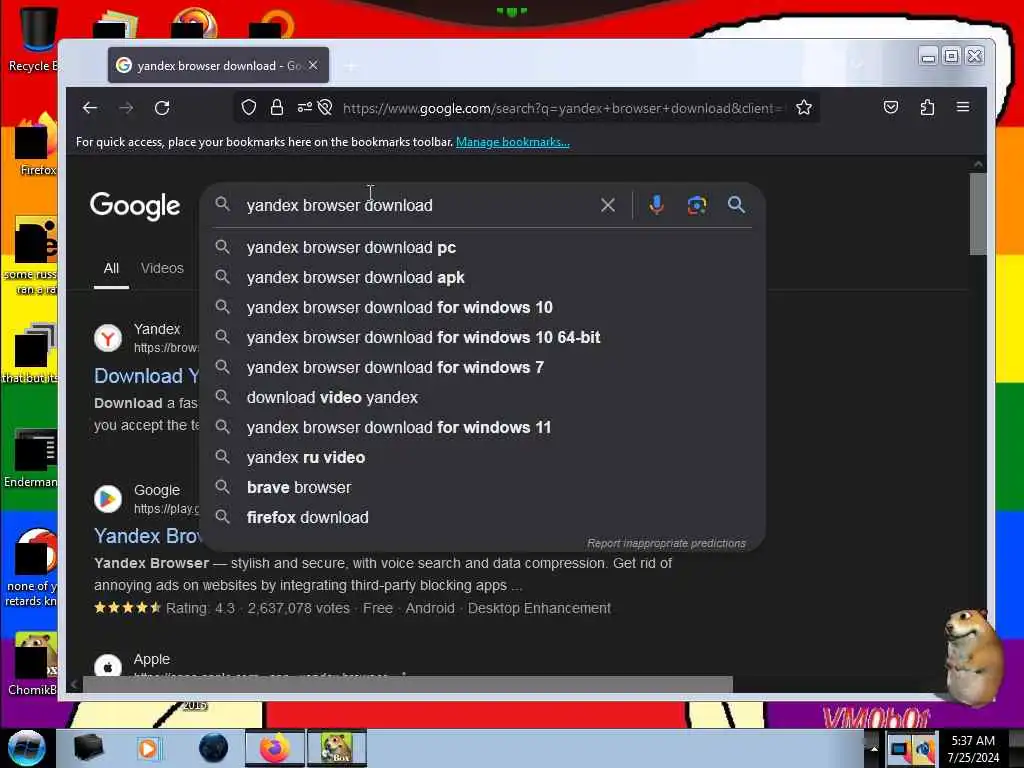Save page to Pocket

[x=891, y=107]
